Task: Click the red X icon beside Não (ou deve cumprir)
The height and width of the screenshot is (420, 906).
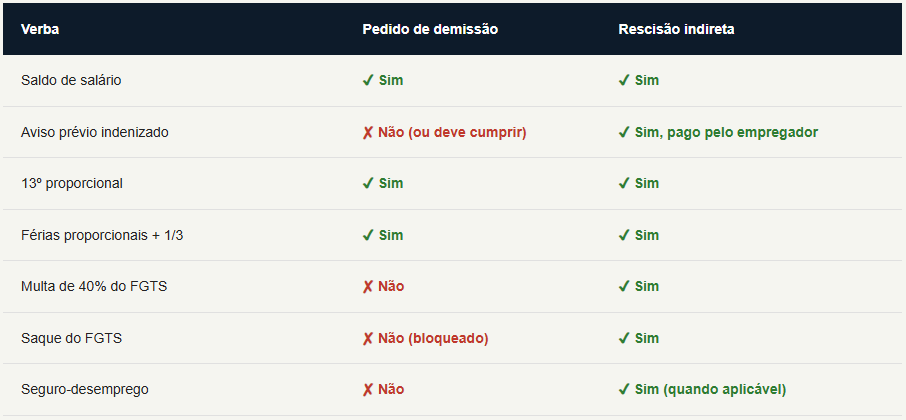Action: click(x=367, y=133)
